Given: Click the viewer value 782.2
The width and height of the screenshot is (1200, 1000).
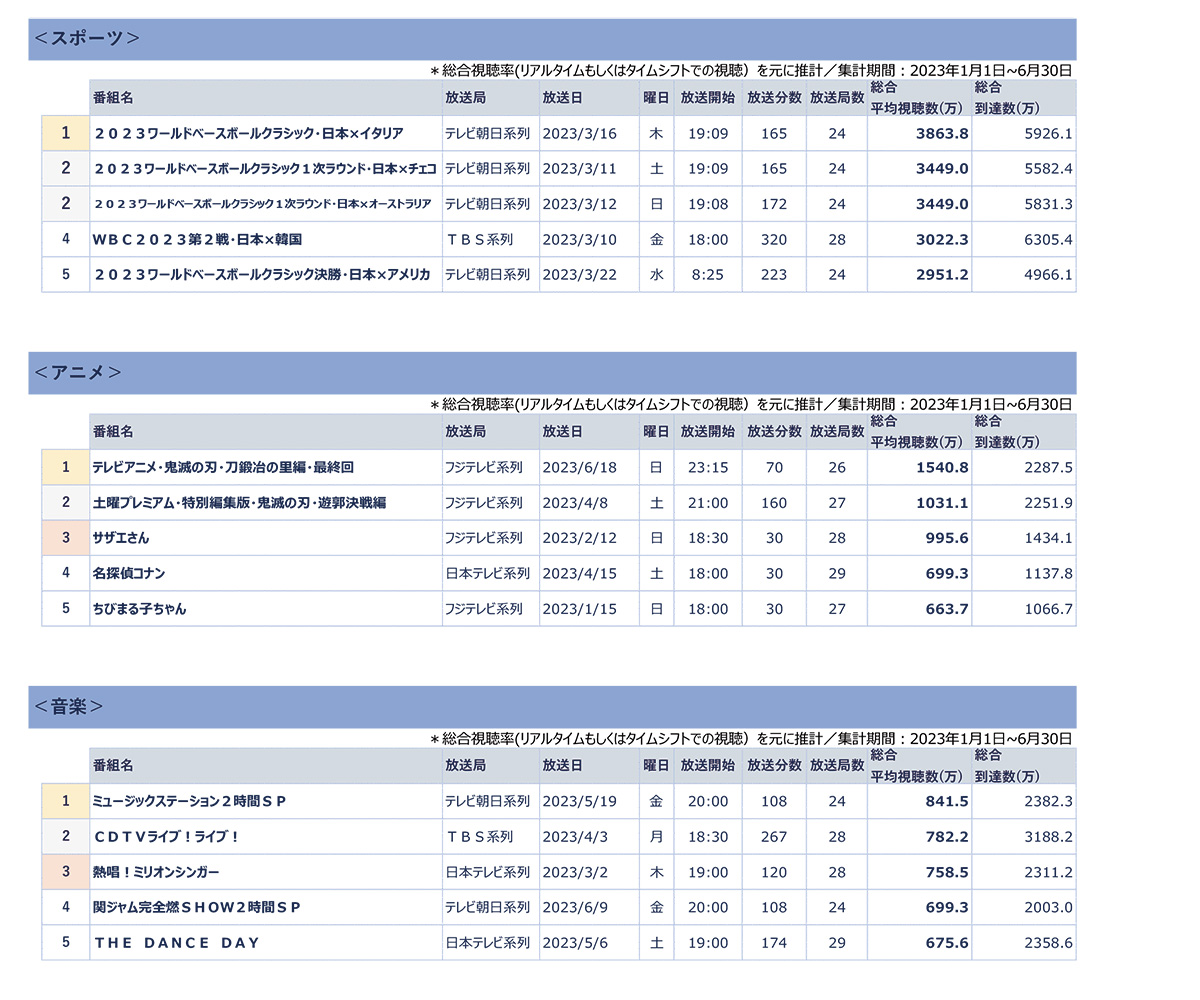Looking at the screenshot, I should 947,837.
